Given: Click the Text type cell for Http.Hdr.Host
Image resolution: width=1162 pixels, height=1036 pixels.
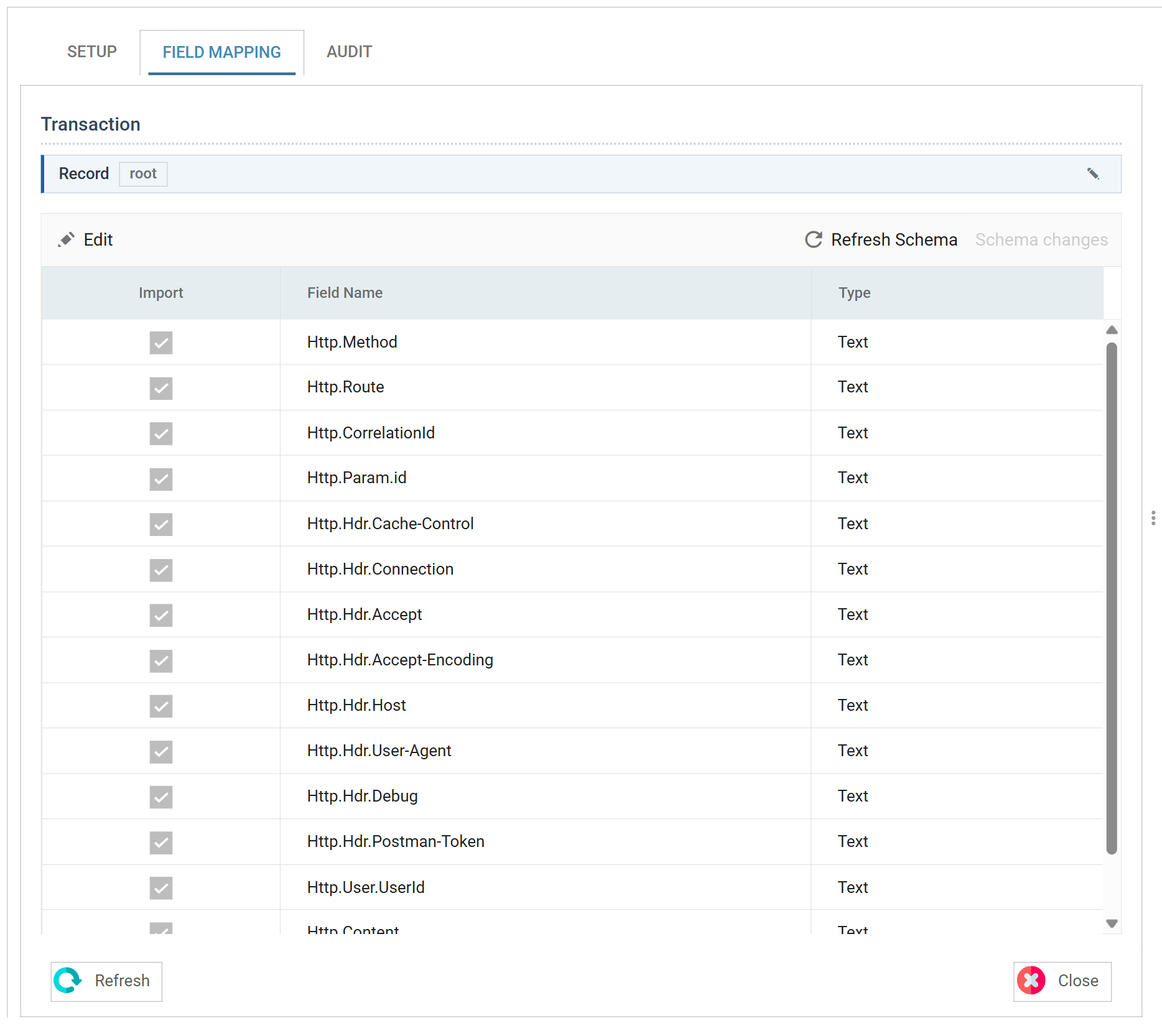Looking at the screenshot, I should coord(957,705).
